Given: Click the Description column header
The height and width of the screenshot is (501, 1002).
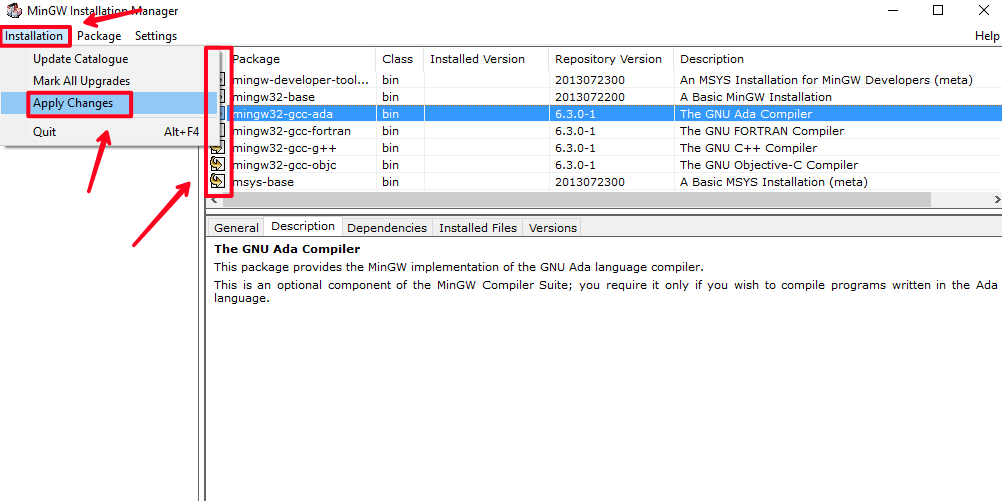Looking at the screenshot, I should [837, 59].
